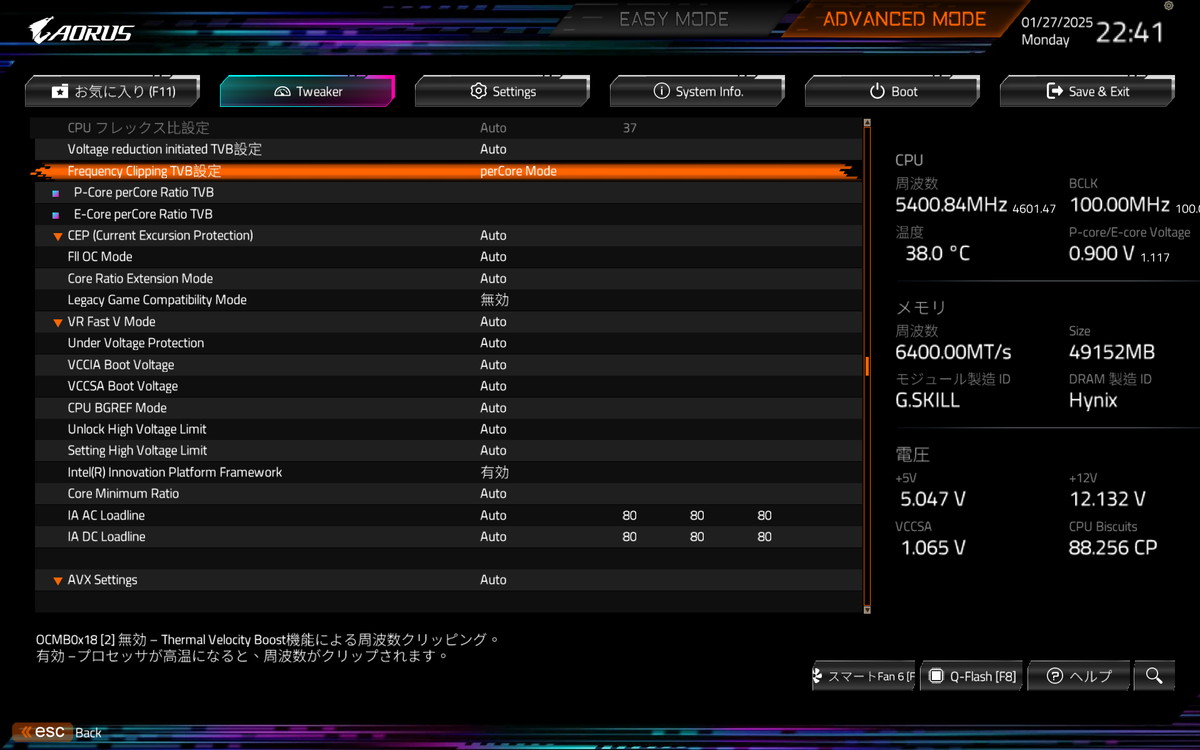
Task: Change FII OC Mode Auto value
Action: (493, 257)
